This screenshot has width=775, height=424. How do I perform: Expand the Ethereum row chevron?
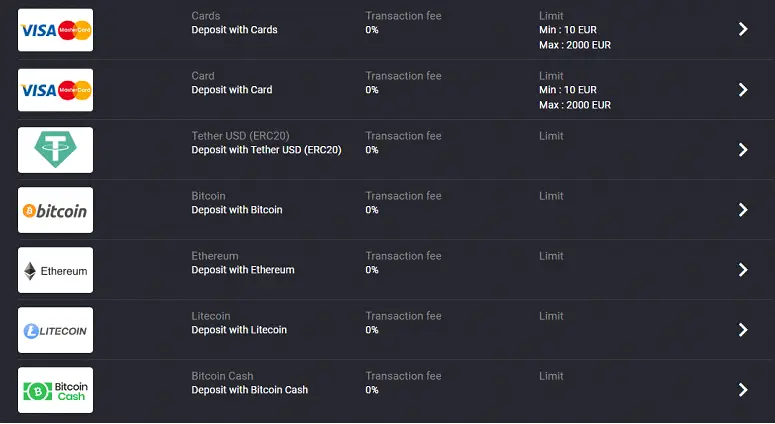[743, 270]
